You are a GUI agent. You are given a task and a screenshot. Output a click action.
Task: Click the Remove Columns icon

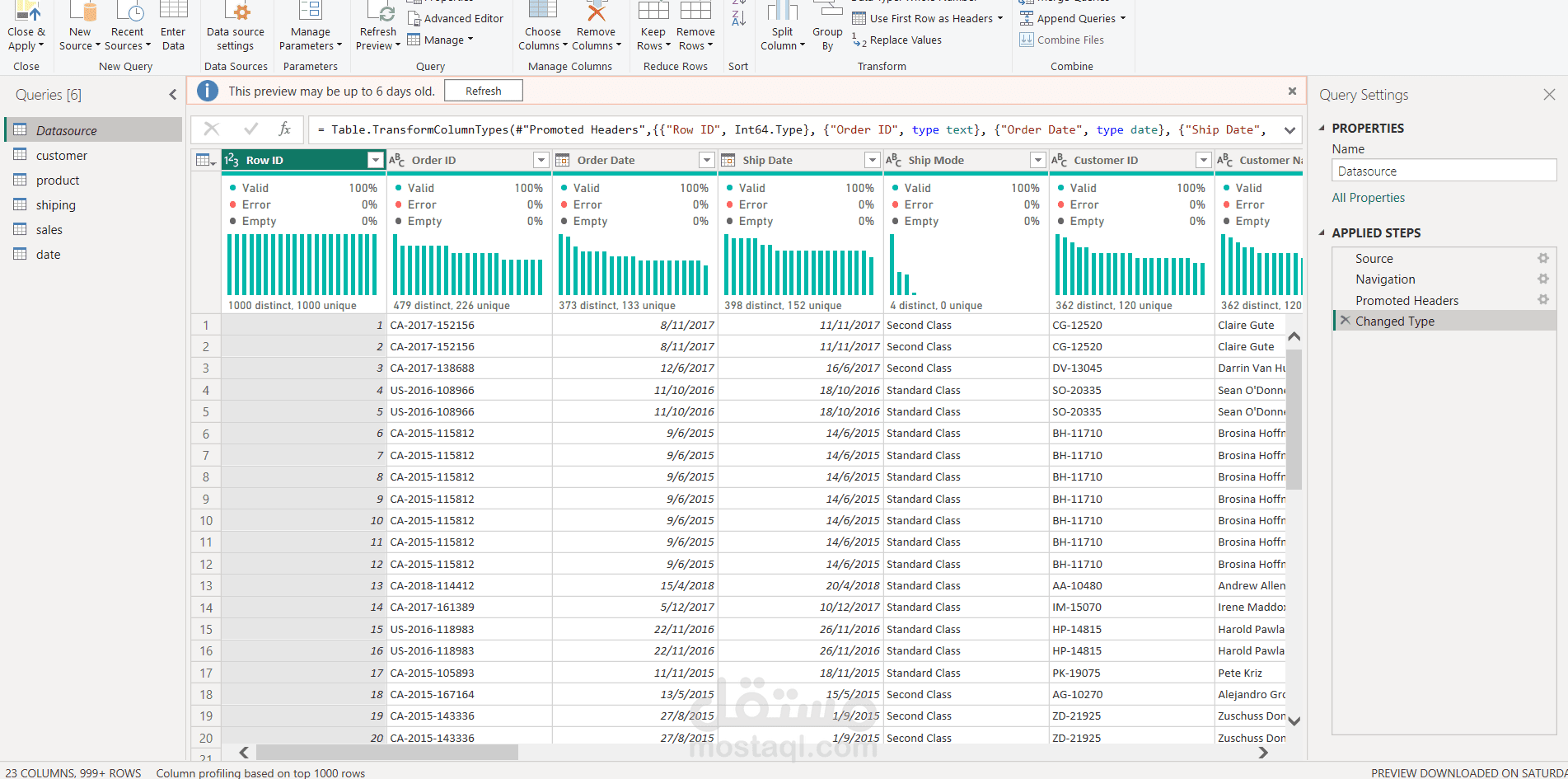click(596, 12)
